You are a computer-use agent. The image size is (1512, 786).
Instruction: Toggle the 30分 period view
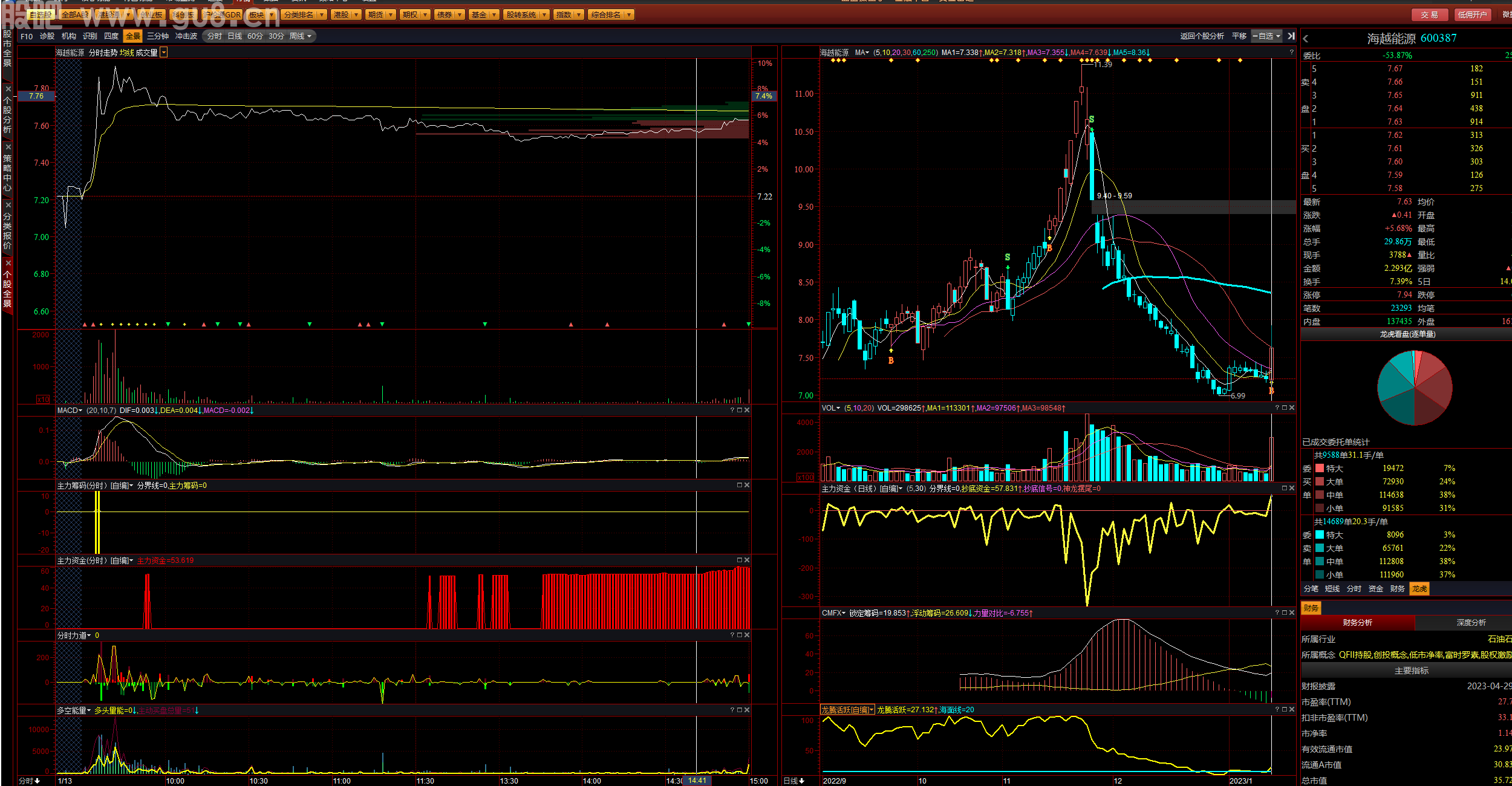coord(276,36)
